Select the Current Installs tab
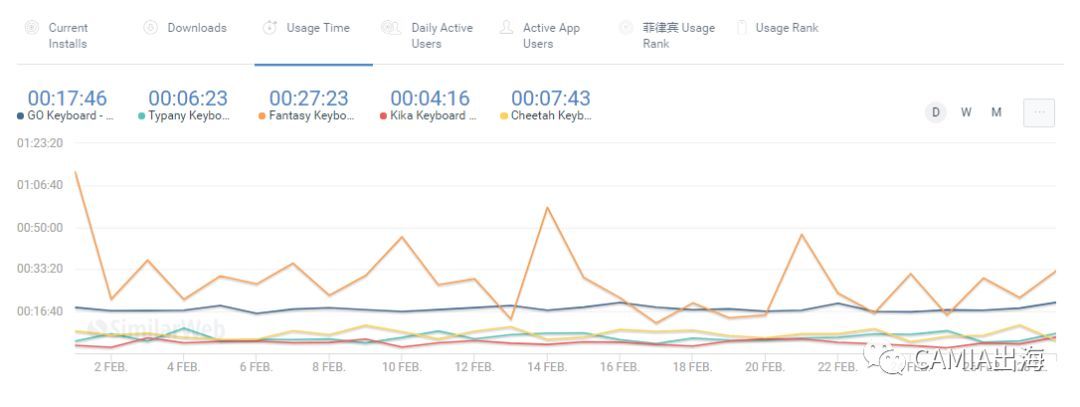Screen dimensions: 1080x407 [68, 36]
